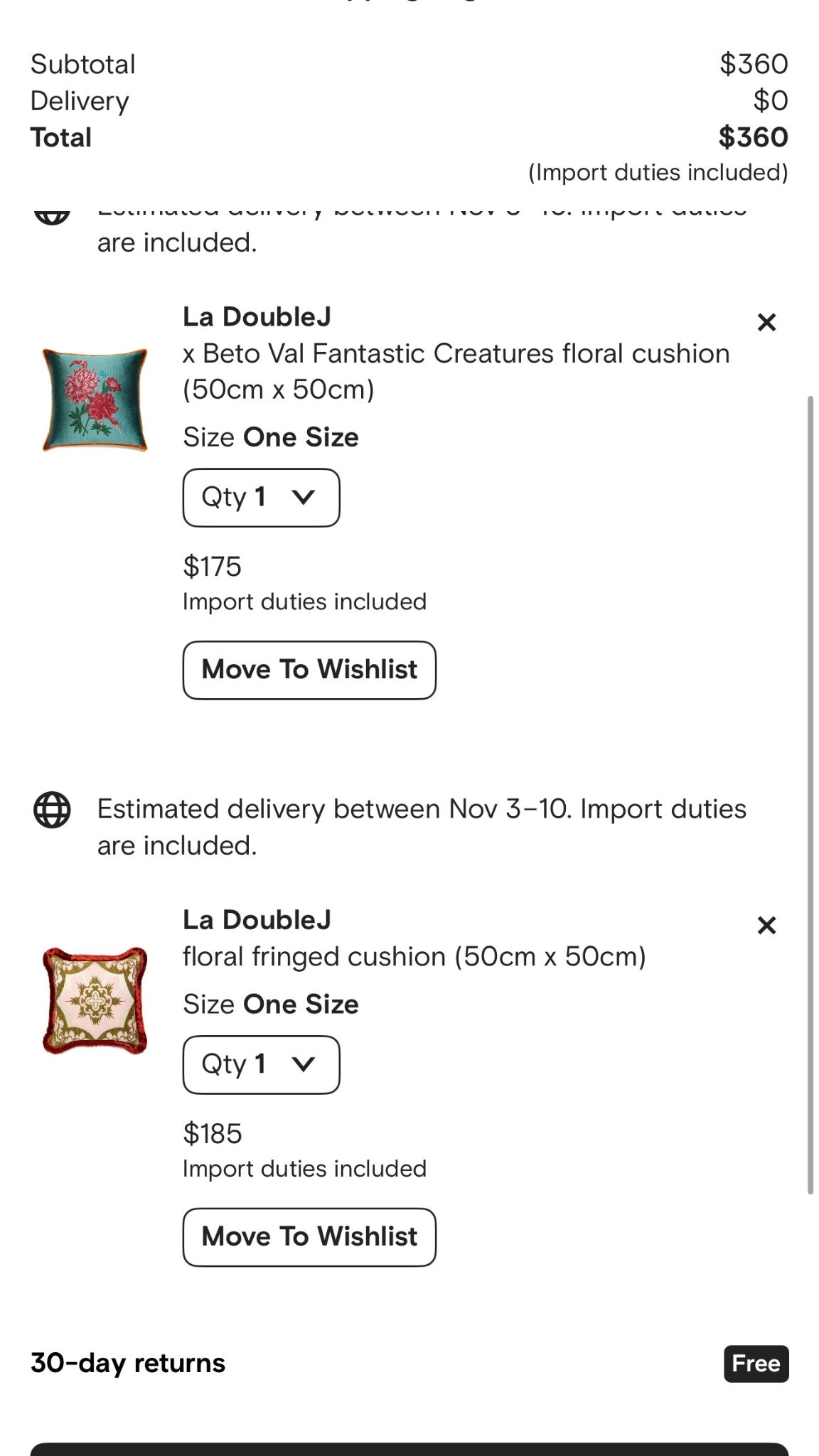Image resolution: width=819 pixels, height=1456 pixels.
Task: Open quantity dropdown for Beto Val cushion
Action: coord(261,498)
